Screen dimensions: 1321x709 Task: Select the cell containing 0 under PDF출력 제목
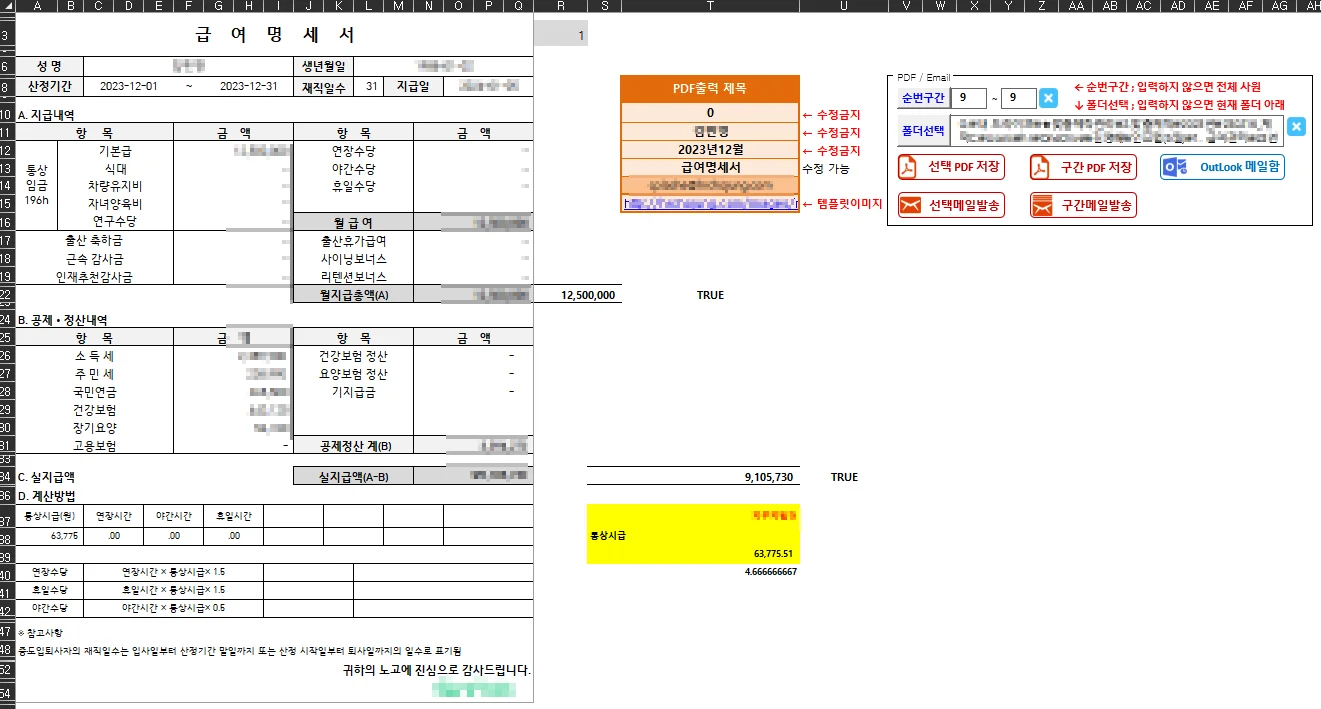point(710,113)
